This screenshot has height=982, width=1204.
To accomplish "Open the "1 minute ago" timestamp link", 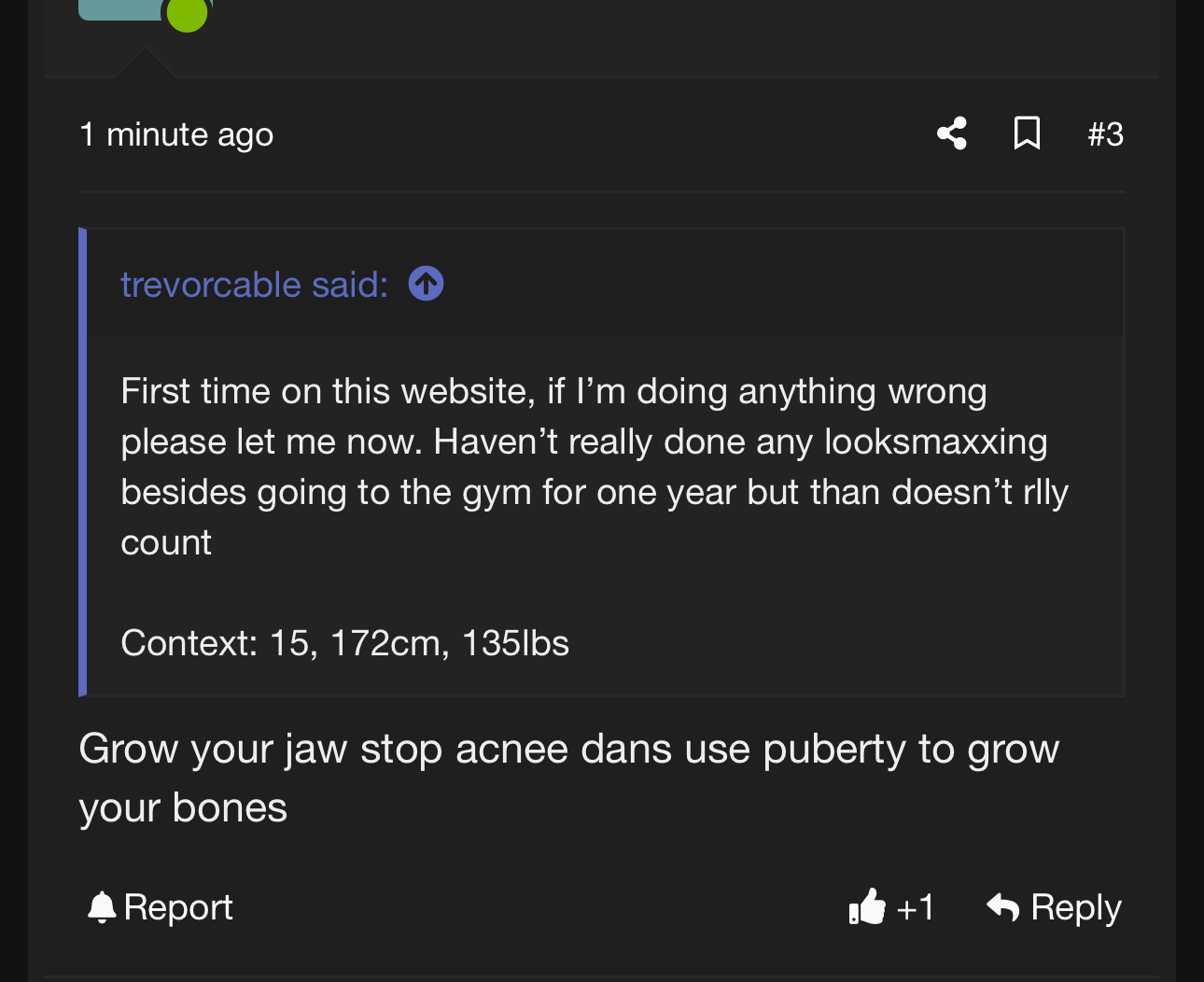I will (x=176, y=134).
